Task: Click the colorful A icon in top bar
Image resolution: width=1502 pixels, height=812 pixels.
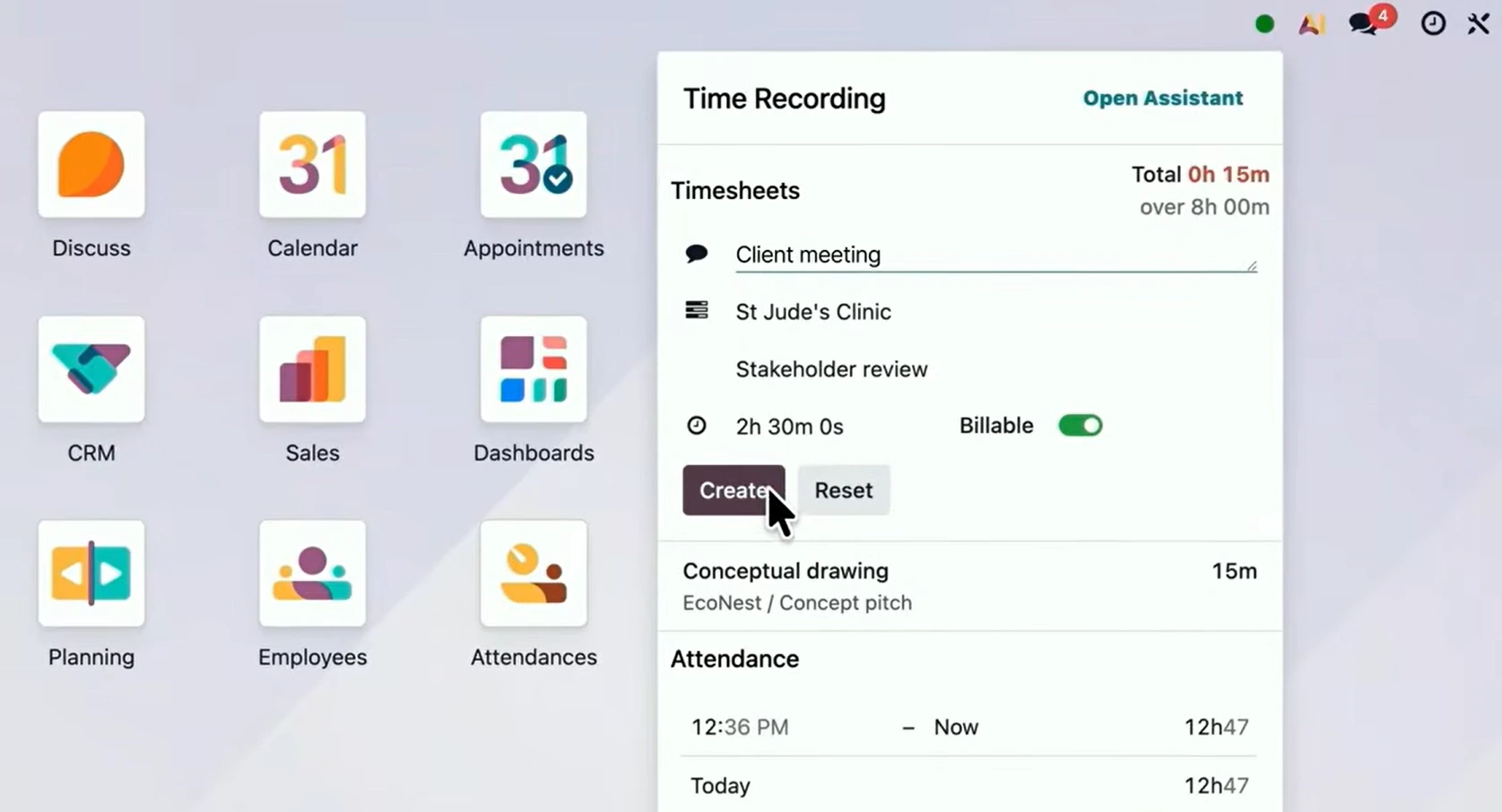Action: pos(1312,24)
